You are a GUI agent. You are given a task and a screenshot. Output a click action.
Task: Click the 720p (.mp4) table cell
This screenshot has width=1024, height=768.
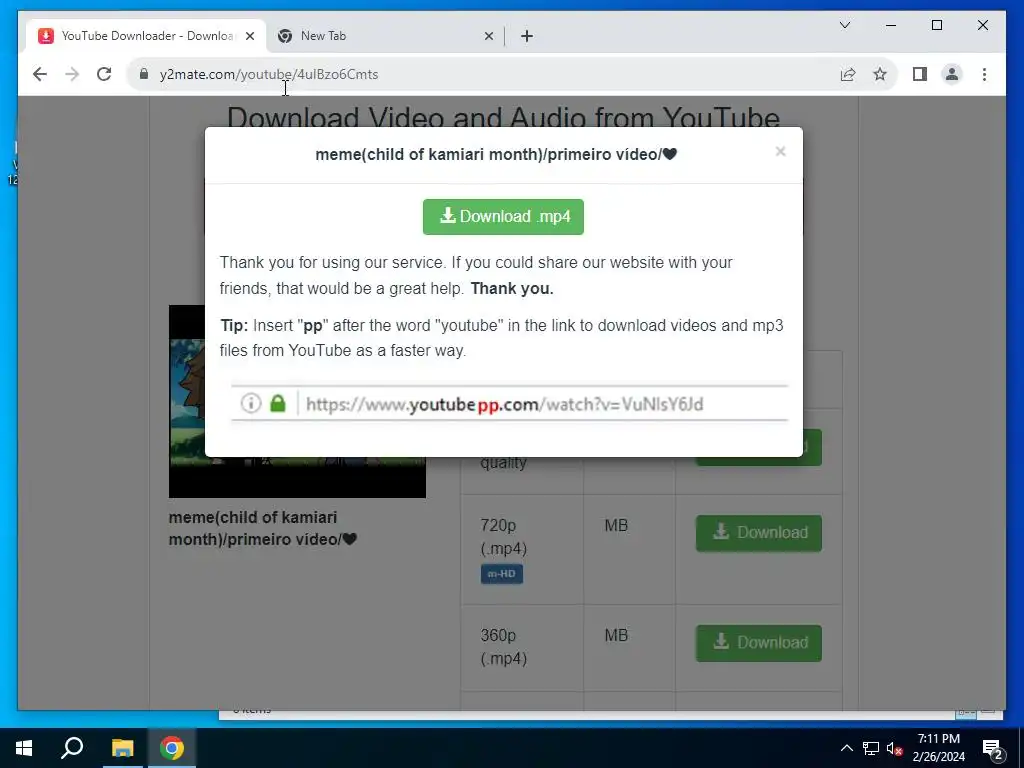click(x=522, y=549)
